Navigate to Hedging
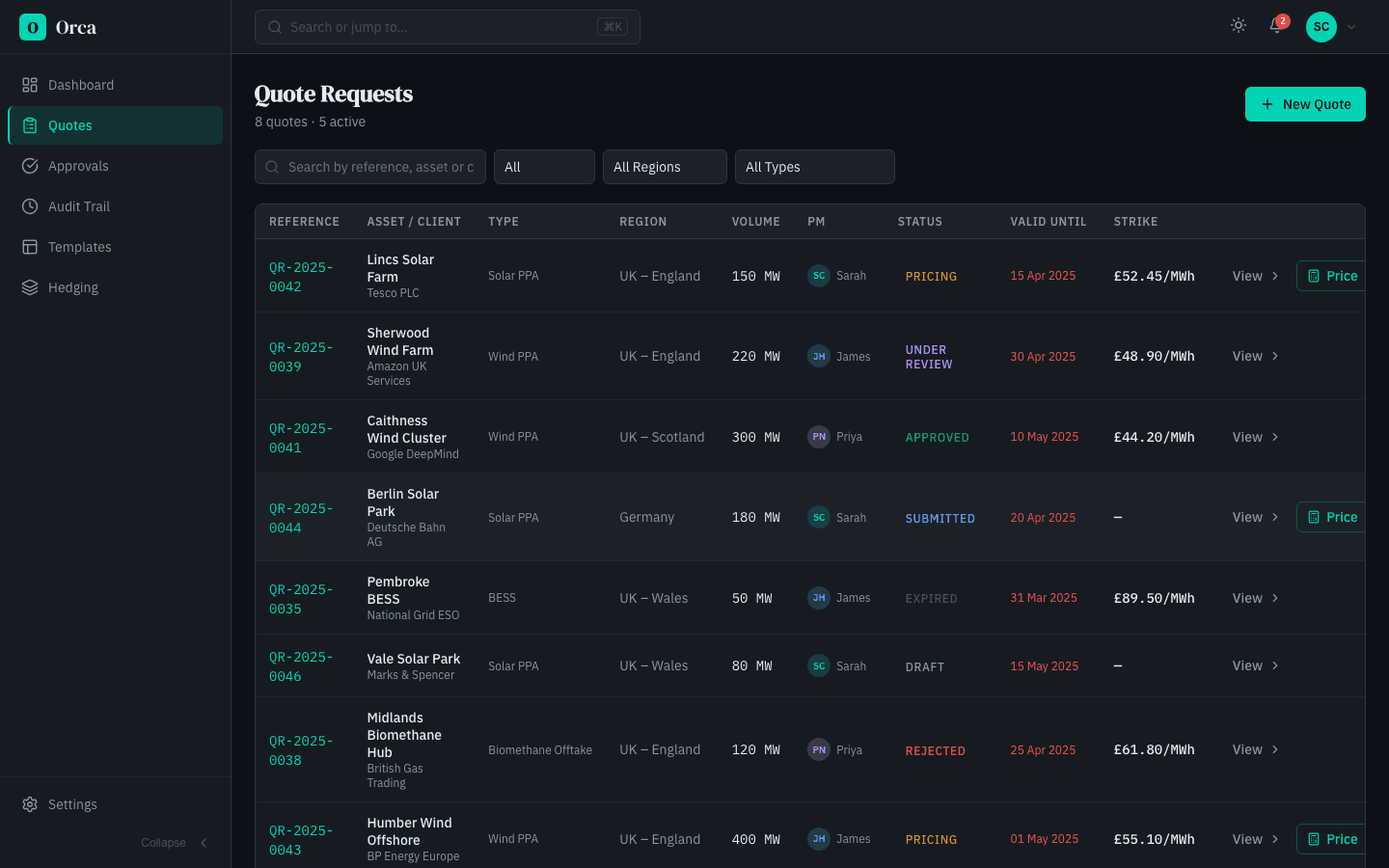The image size is (1389, 868). 115,287
